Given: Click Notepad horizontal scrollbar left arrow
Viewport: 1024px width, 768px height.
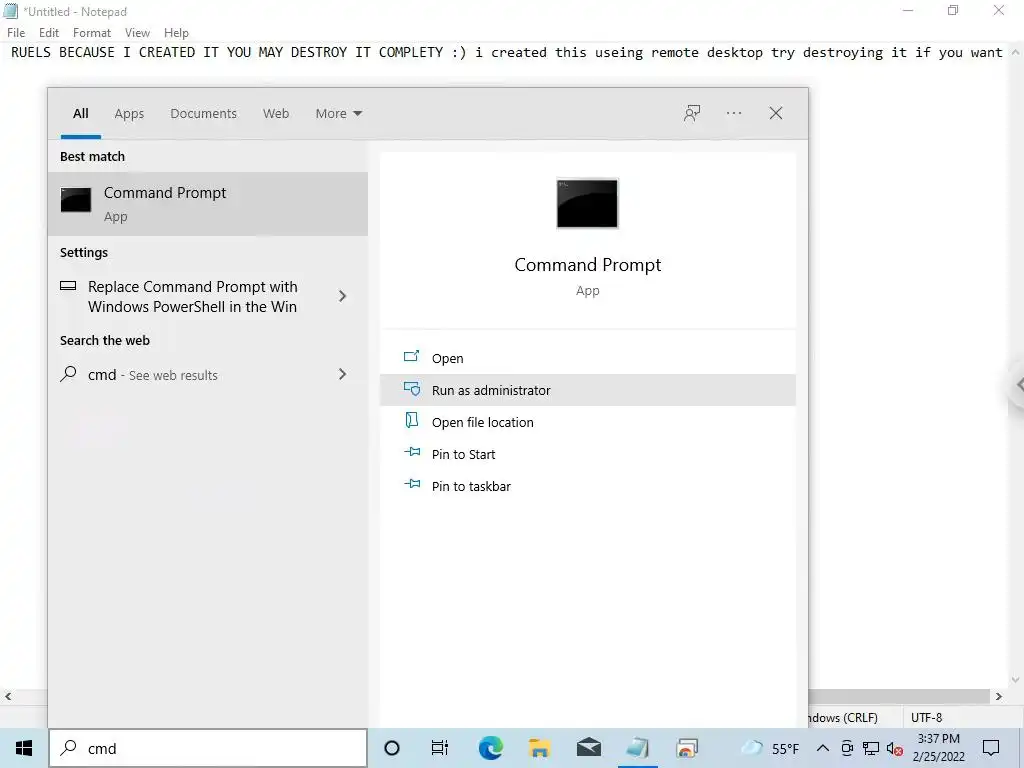Looking at the screenshot, I should pyautogui.click(x=8, y=696).
